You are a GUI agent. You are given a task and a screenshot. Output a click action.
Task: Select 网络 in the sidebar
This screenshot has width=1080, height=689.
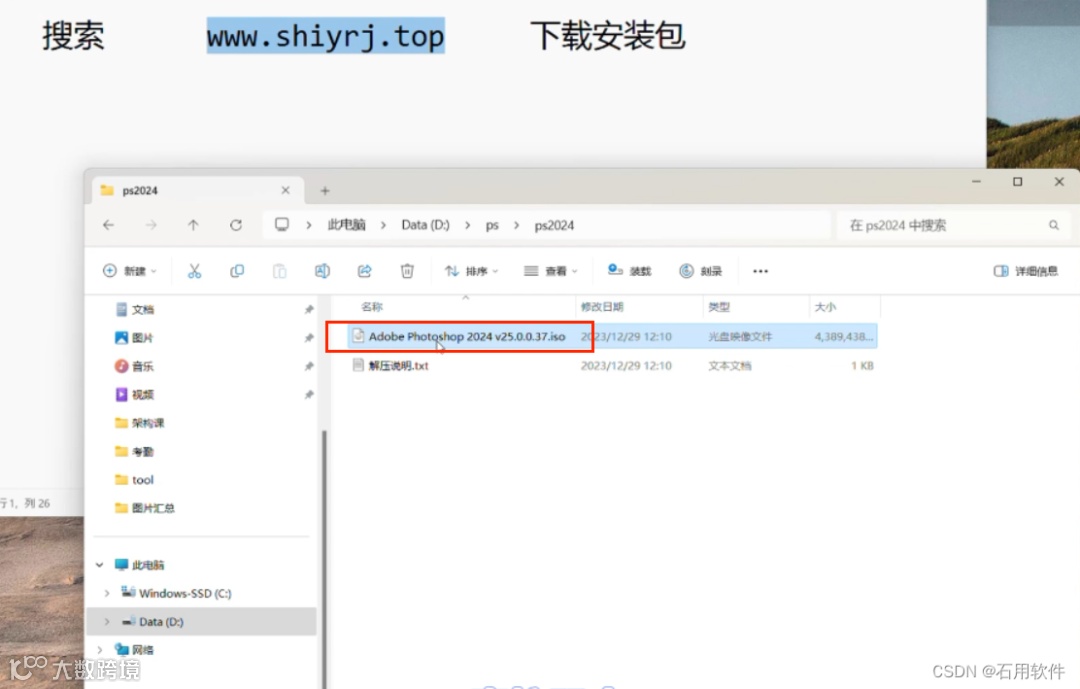tap(143, 650)
